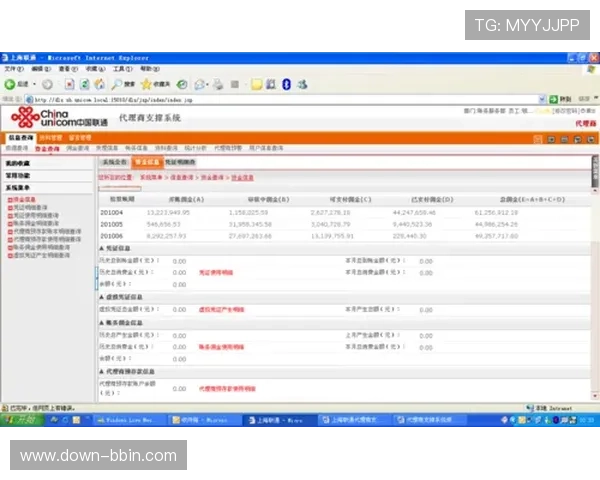Click the History icon in IE toolbar

[x=181, y=84]
